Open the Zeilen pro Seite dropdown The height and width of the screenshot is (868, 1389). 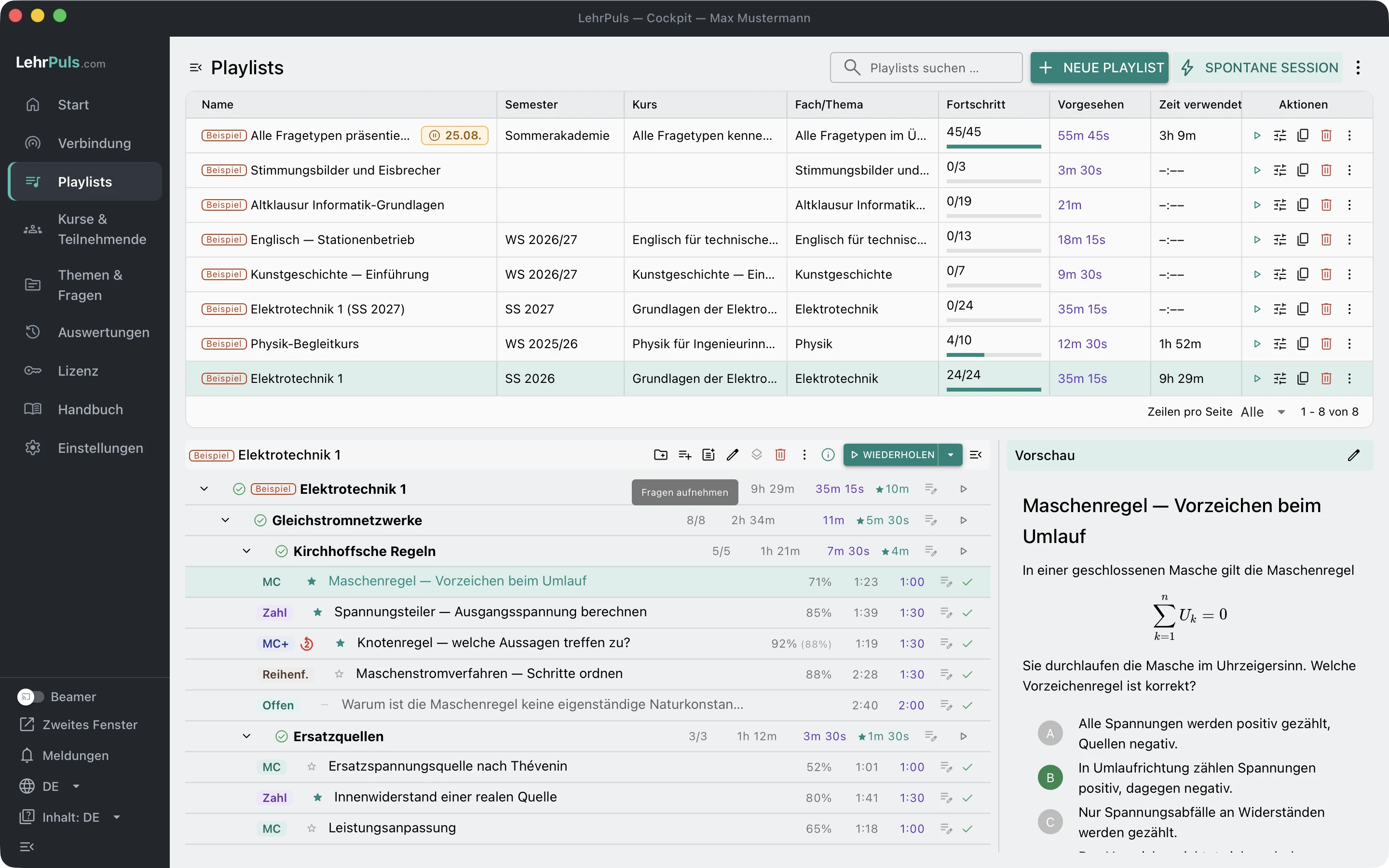(1264, 412)
